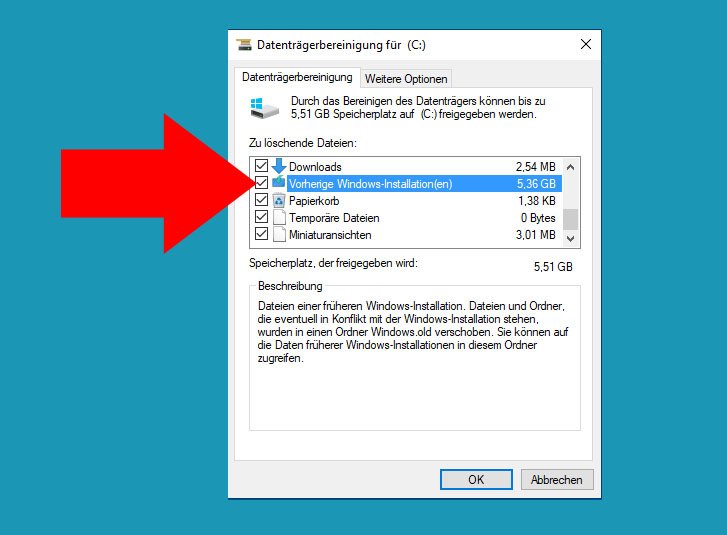Click the 3,01 MB size value
The width and height of the screenshot is (727, 535).
coord(536,235)
